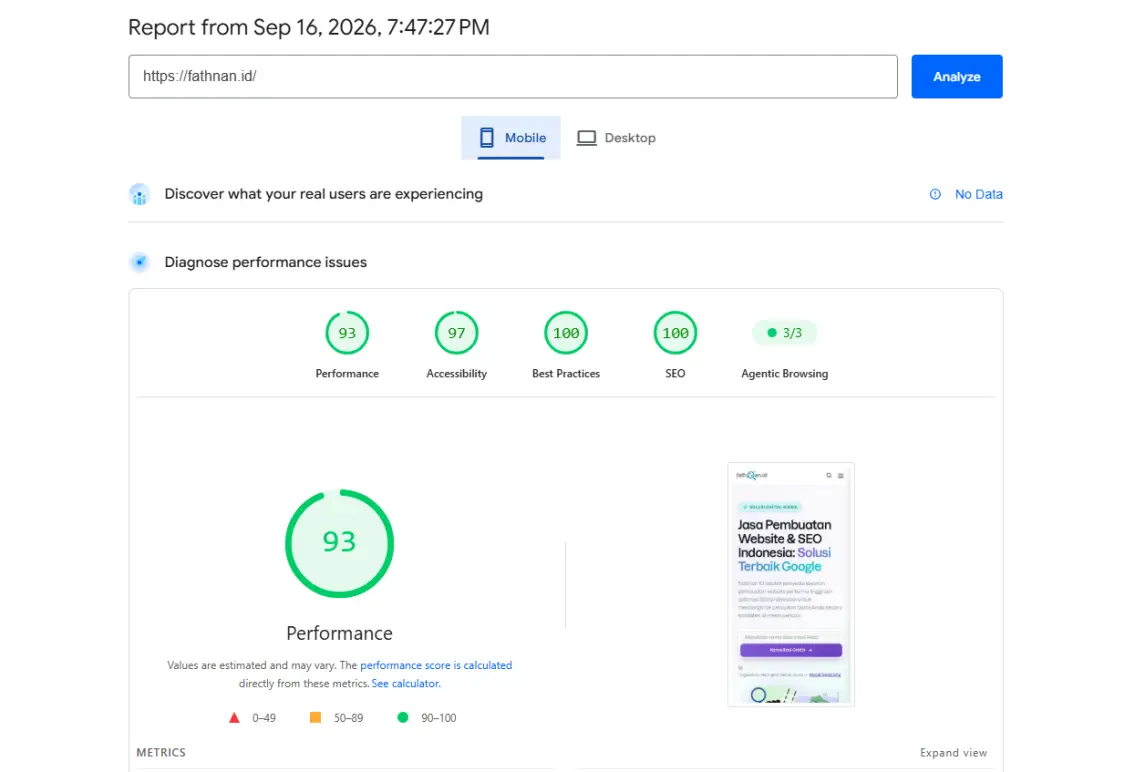Click the mobile phone icon
This screenshot has width=1144, height=772.
pos(487,137)
